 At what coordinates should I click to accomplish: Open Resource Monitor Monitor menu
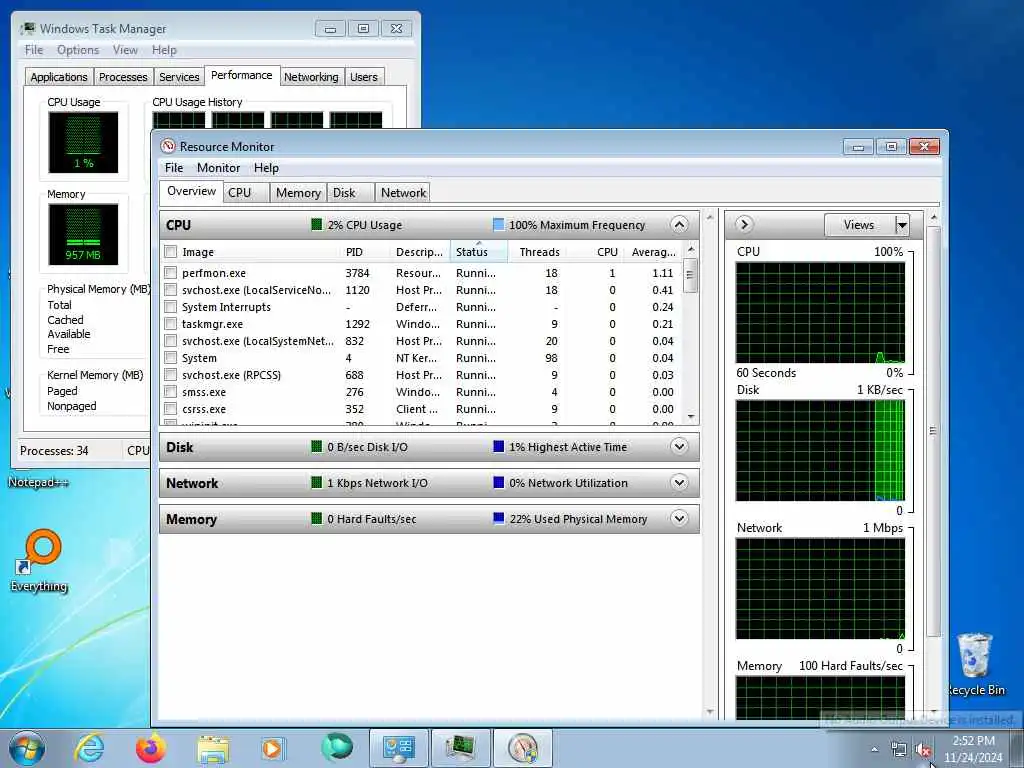pyautogui.click(x=219, y=168)
